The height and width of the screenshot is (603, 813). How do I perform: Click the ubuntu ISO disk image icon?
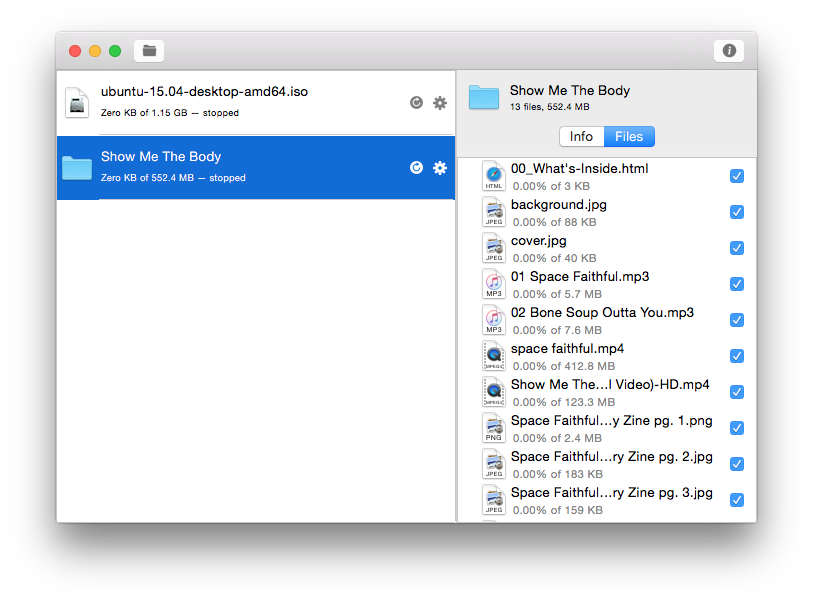(x=77, y=103)
